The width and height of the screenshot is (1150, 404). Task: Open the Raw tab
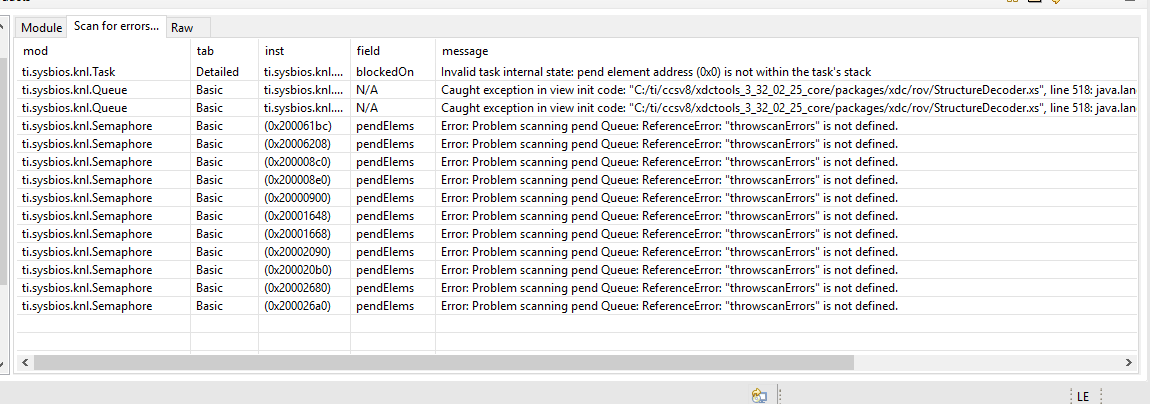tap(182, 28)
